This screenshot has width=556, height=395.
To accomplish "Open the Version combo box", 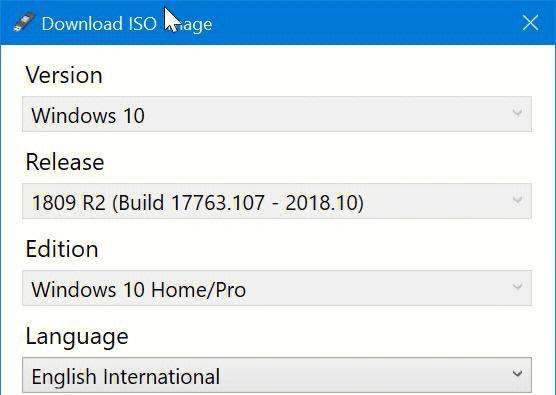I will pyautogui.click(x=277, y=114).
